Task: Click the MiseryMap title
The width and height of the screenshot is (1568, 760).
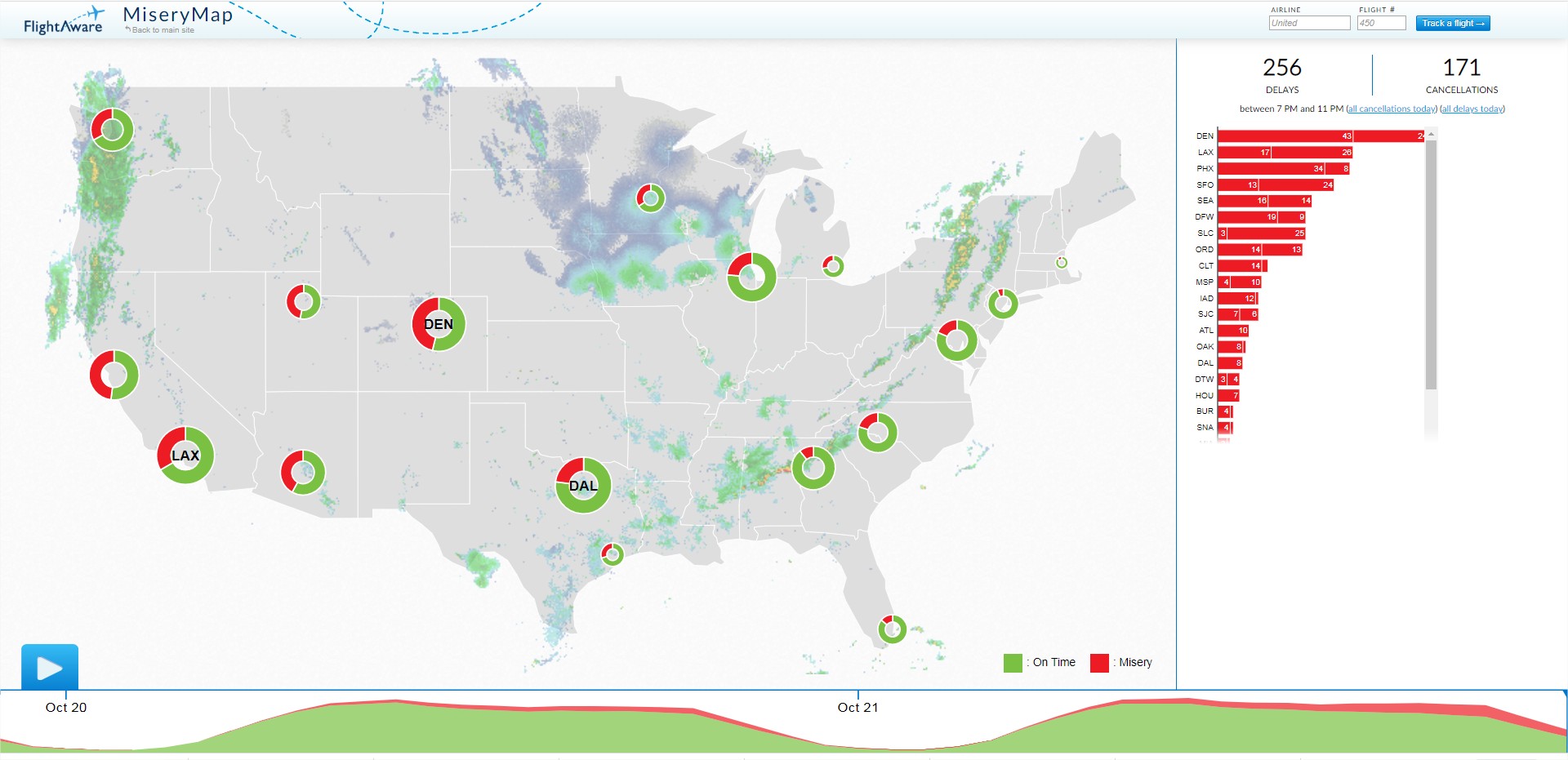Action: coord(178,15)
